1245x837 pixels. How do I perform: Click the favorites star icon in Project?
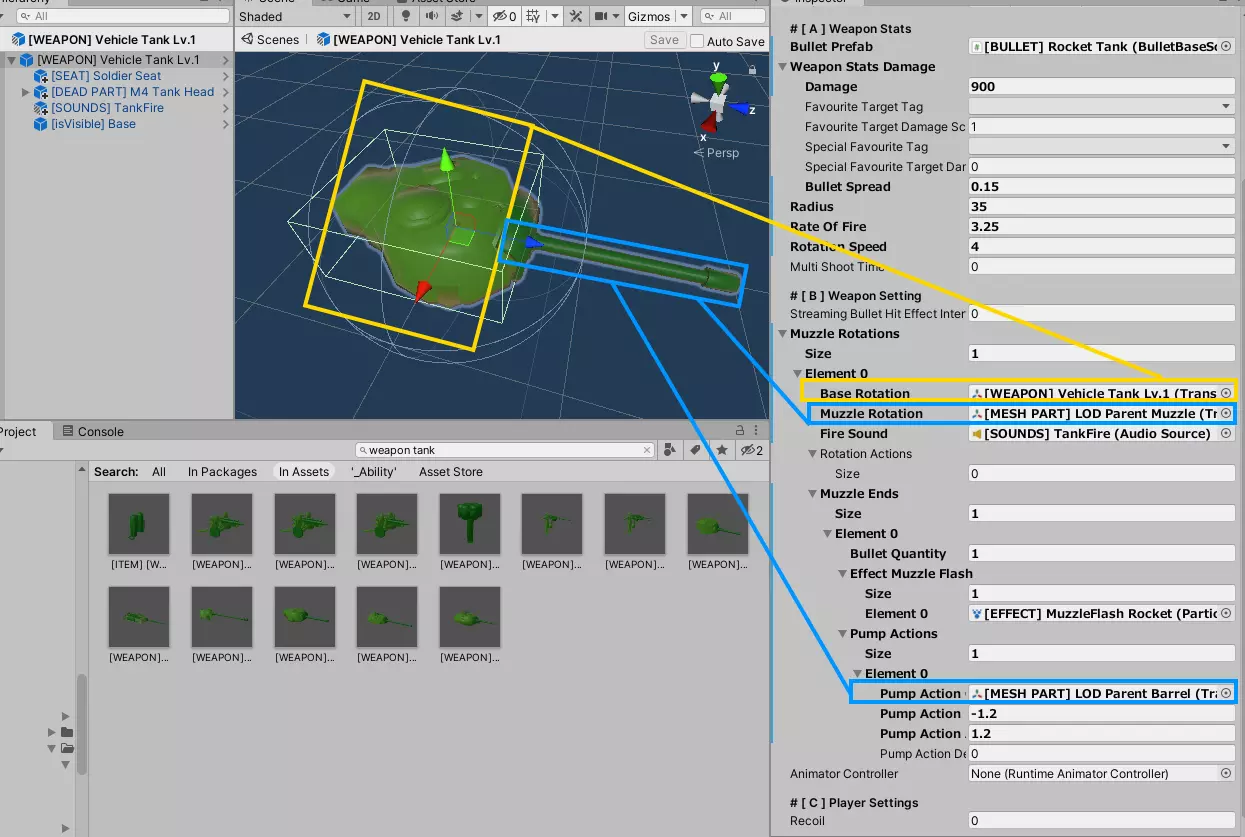click(721, 450)
